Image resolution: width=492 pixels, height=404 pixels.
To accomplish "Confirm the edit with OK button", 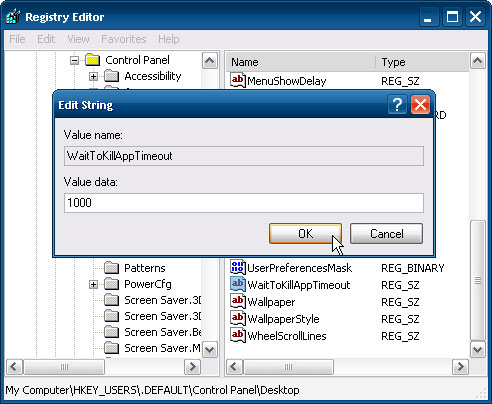I will point(305,234).
